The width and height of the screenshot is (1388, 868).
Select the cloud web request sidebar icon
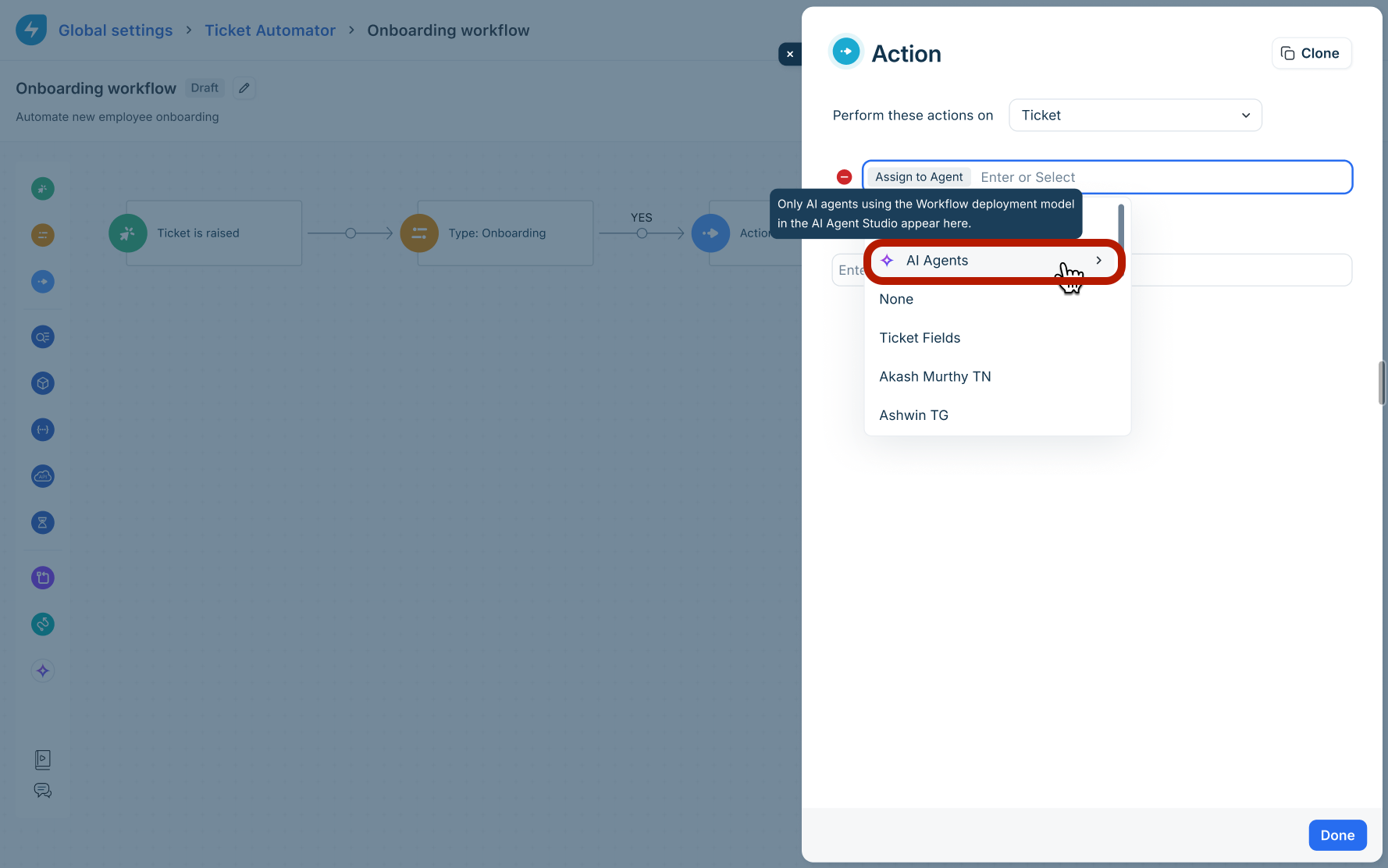pyautogui.click(x=43, y=476)
